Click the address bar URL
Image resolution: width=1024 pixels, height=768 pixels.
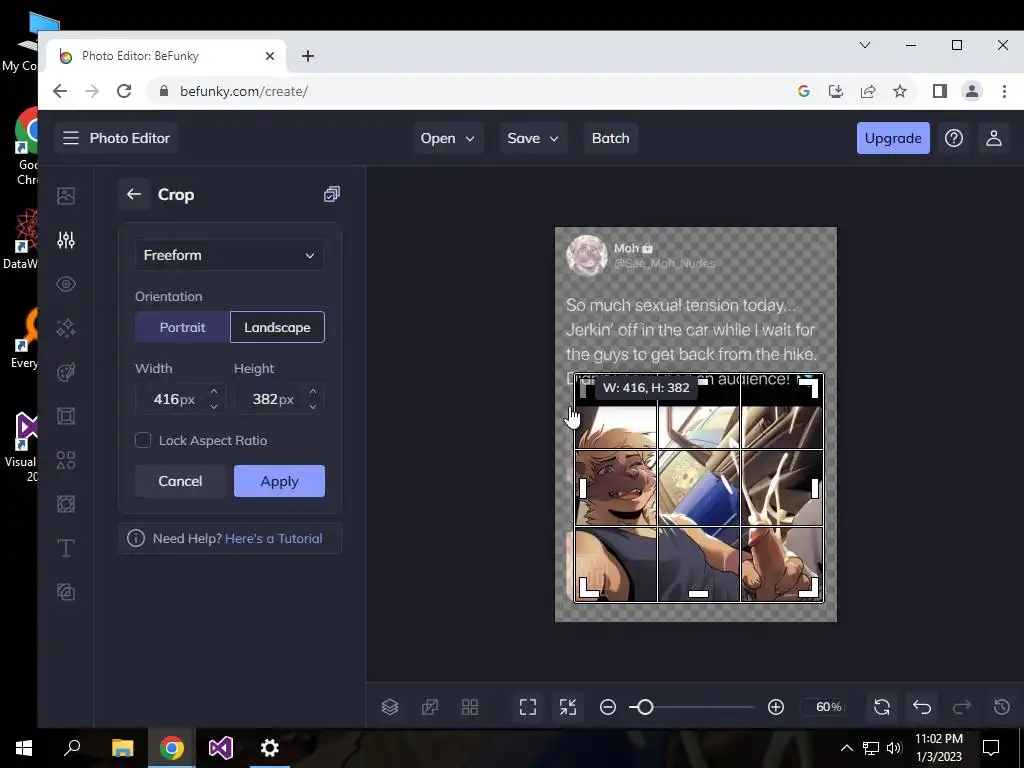244,91
